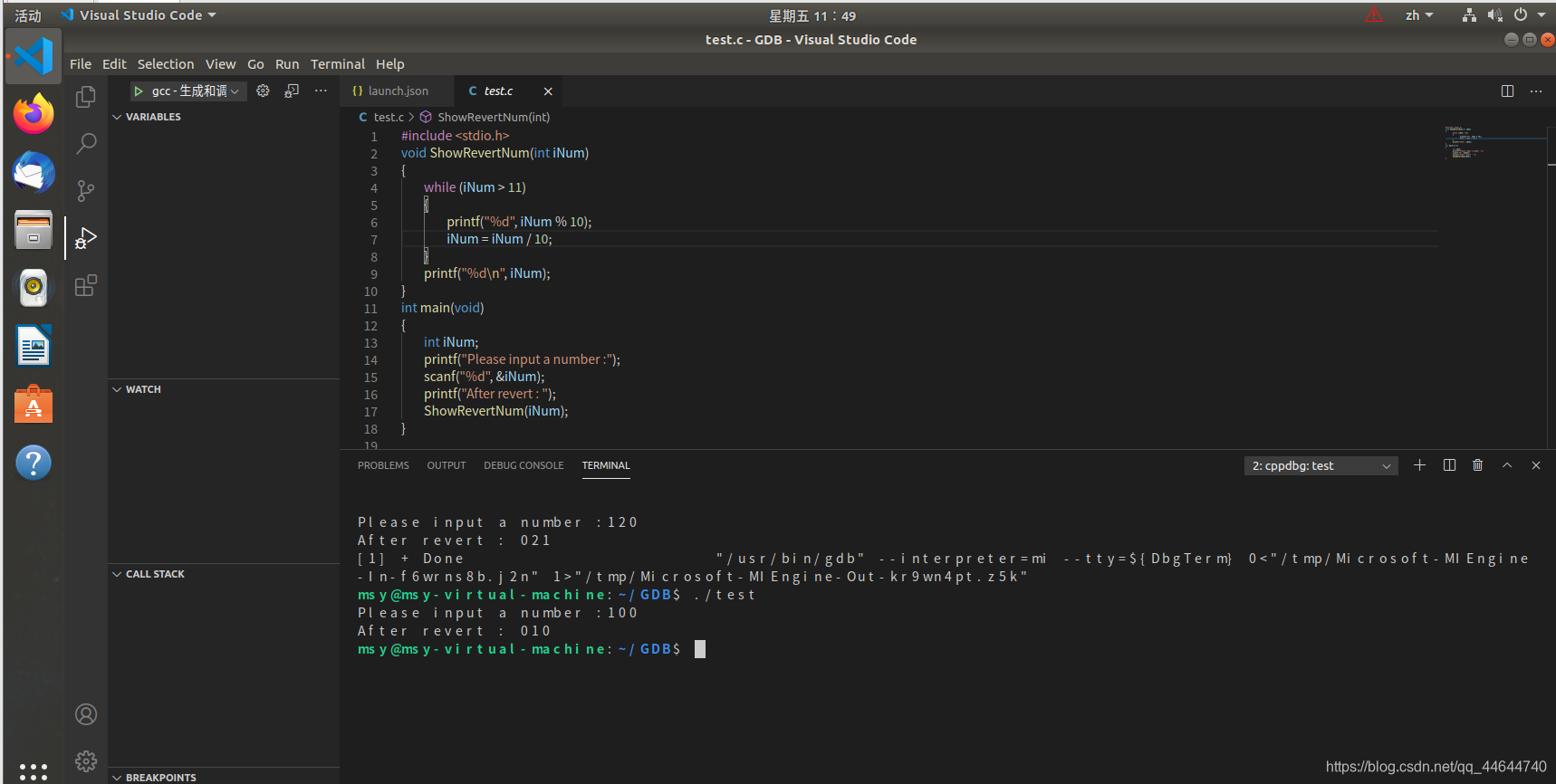Kill the terminal with trash icon

click(x=1478, y=465)
